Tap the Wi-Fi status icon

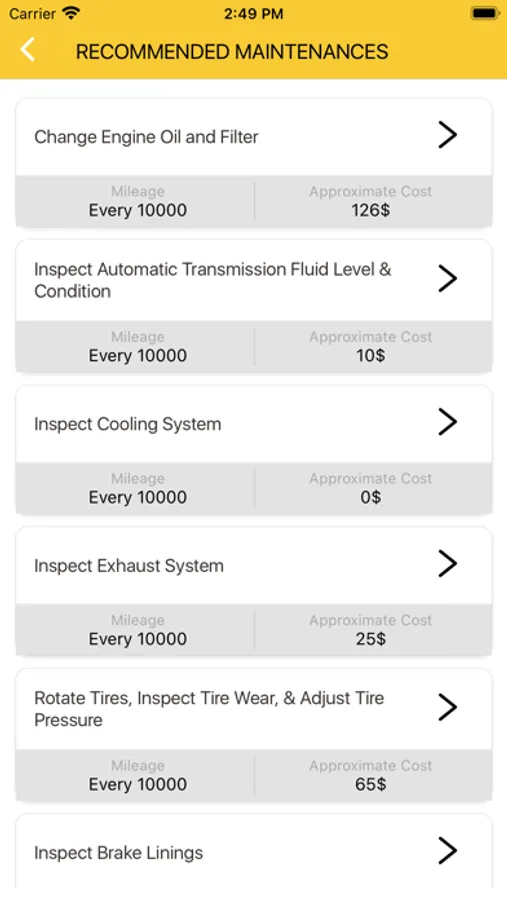click(71, 13)
